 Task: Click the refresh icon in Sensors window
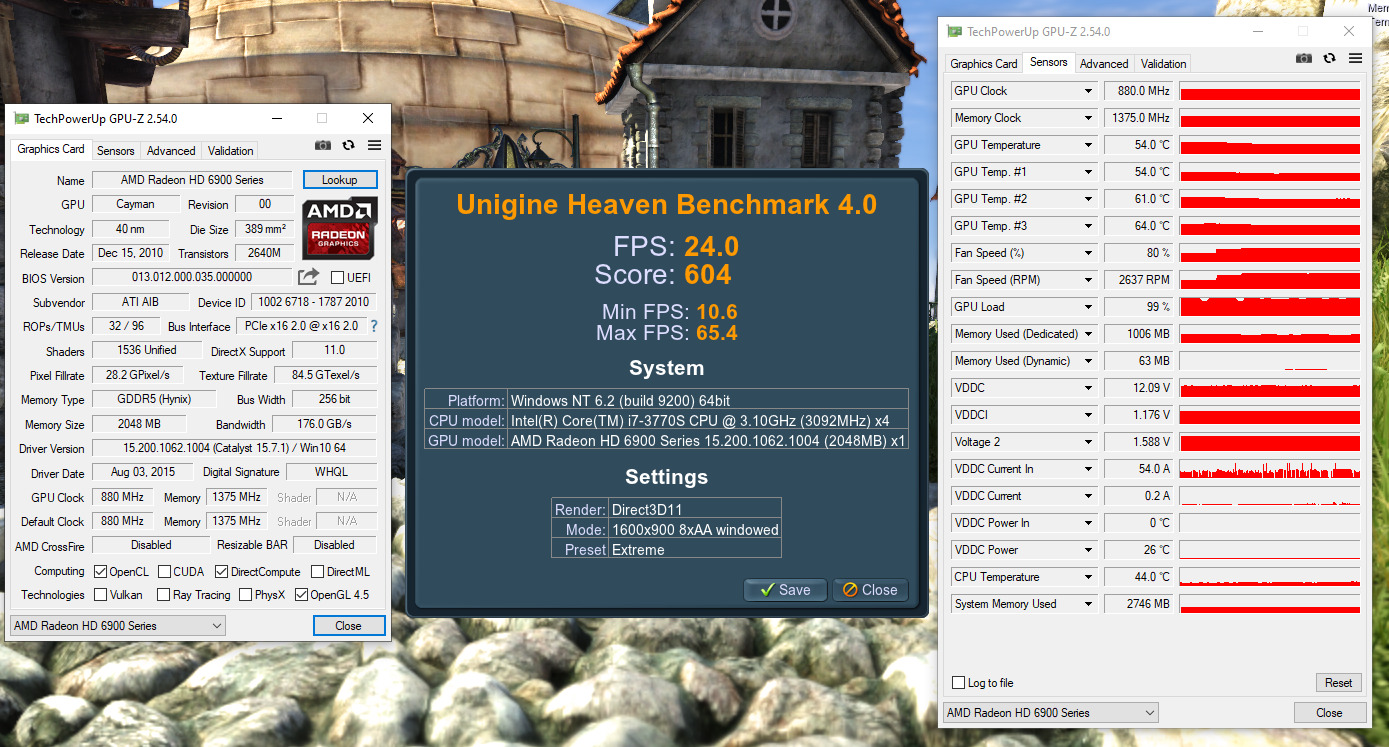click(x=1330, y=58)
